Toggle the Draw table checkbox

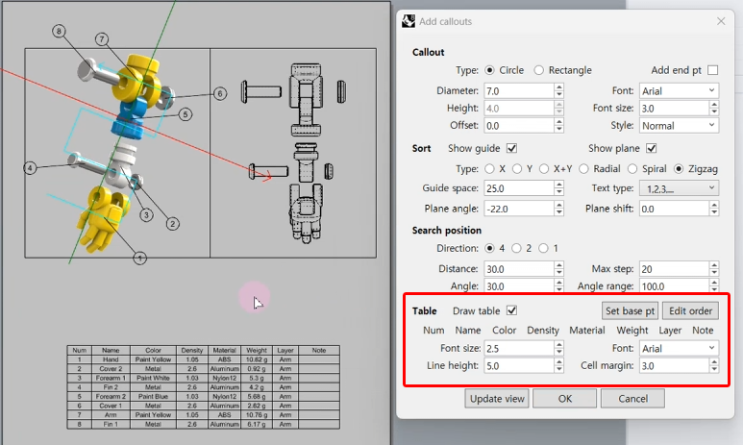[511, 311]
